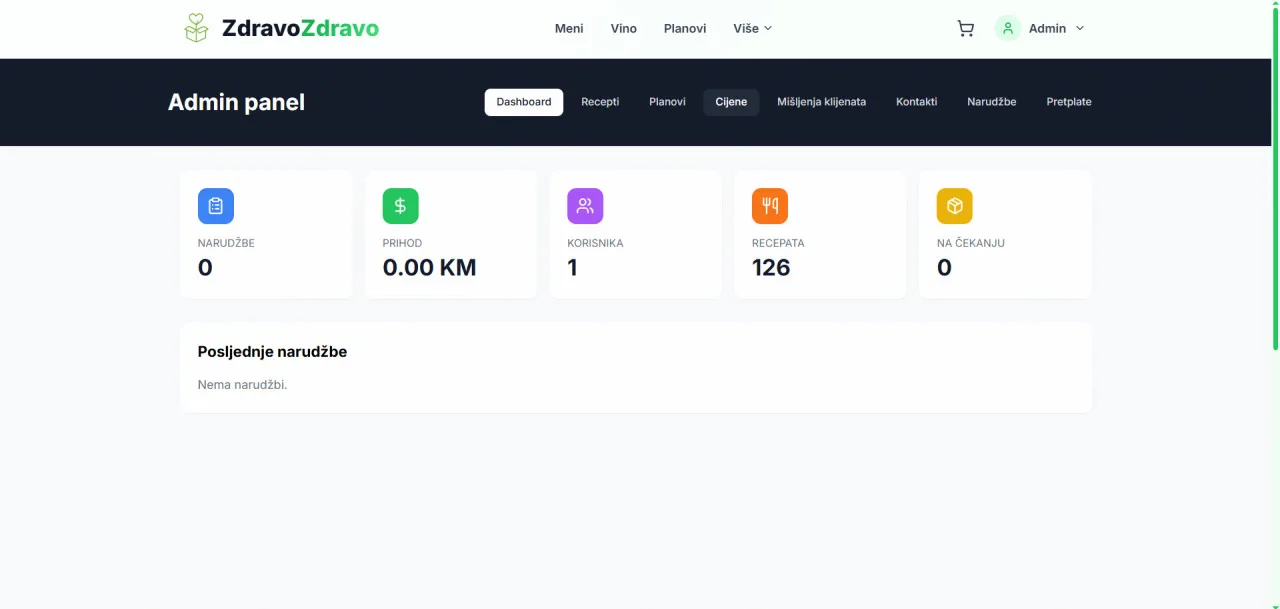This screenshot has width=1280, height=609.
Task: Click the Admin panel heading
Action: click(236, 102)
